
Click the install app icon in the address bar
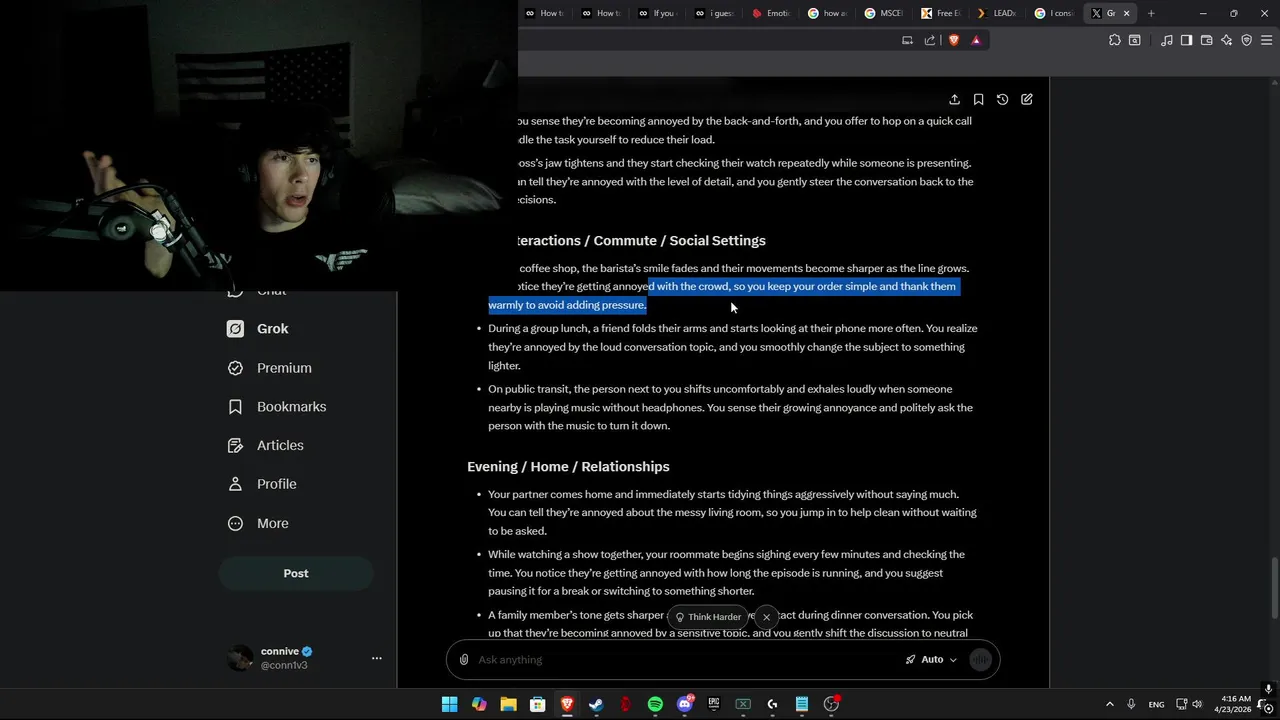(x=908, y=40)
